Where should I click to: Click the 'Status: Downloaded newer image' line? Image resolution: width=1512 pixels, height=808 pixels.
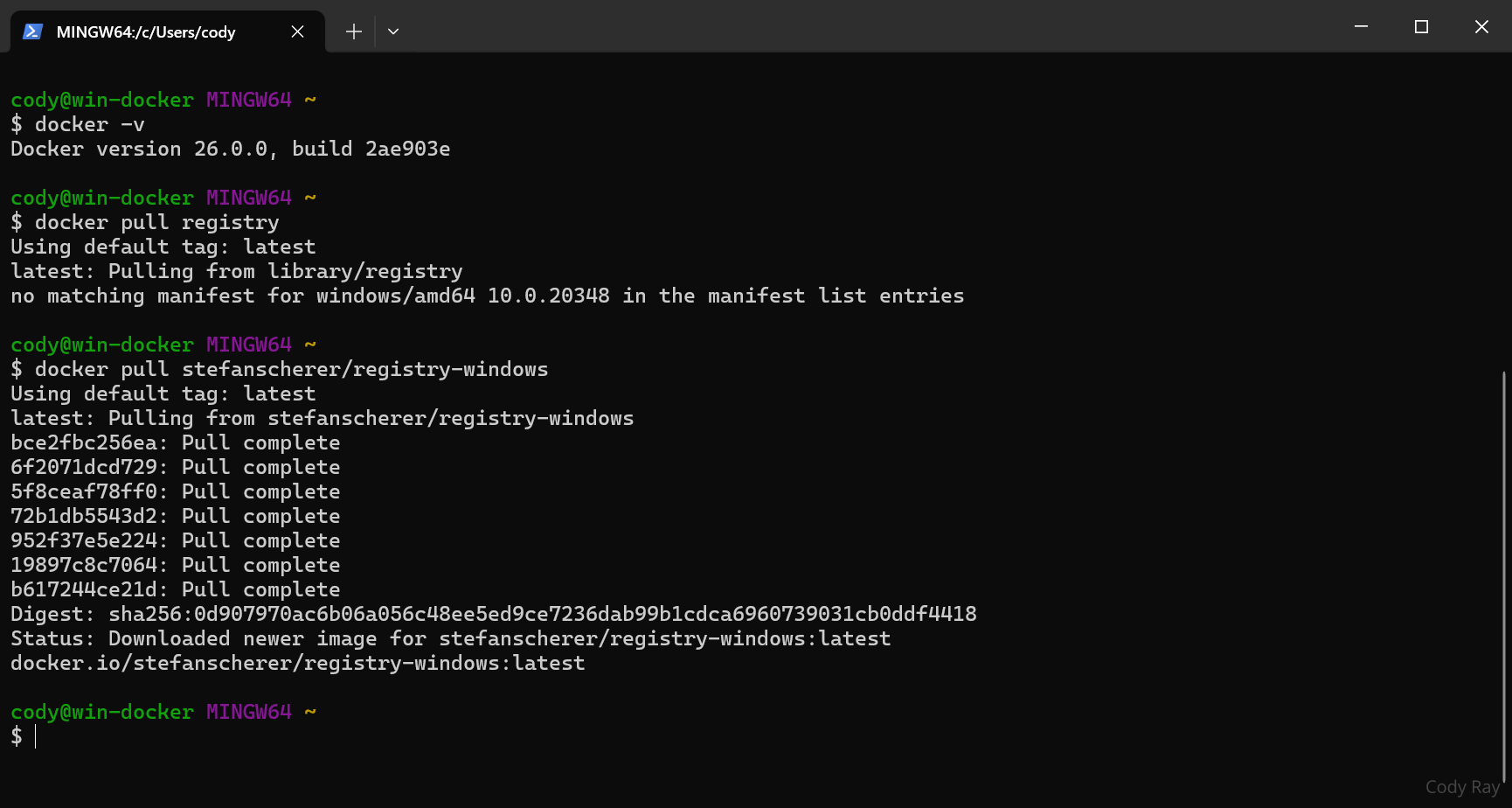[x=450, y=639]
